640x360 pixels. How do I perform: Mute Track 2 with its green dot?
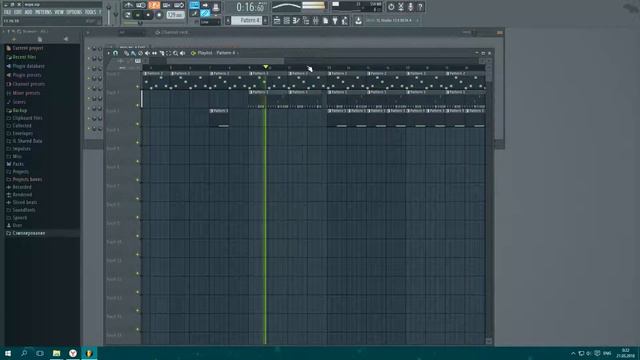[x=138, y=105]
